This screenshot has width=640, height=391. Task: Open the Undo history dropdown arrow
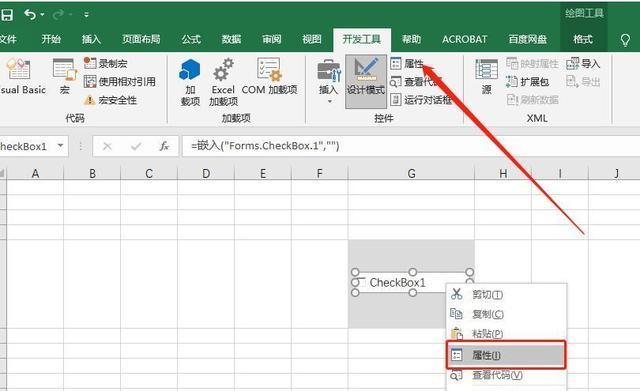pyautogui.click(x=42, y=15)
